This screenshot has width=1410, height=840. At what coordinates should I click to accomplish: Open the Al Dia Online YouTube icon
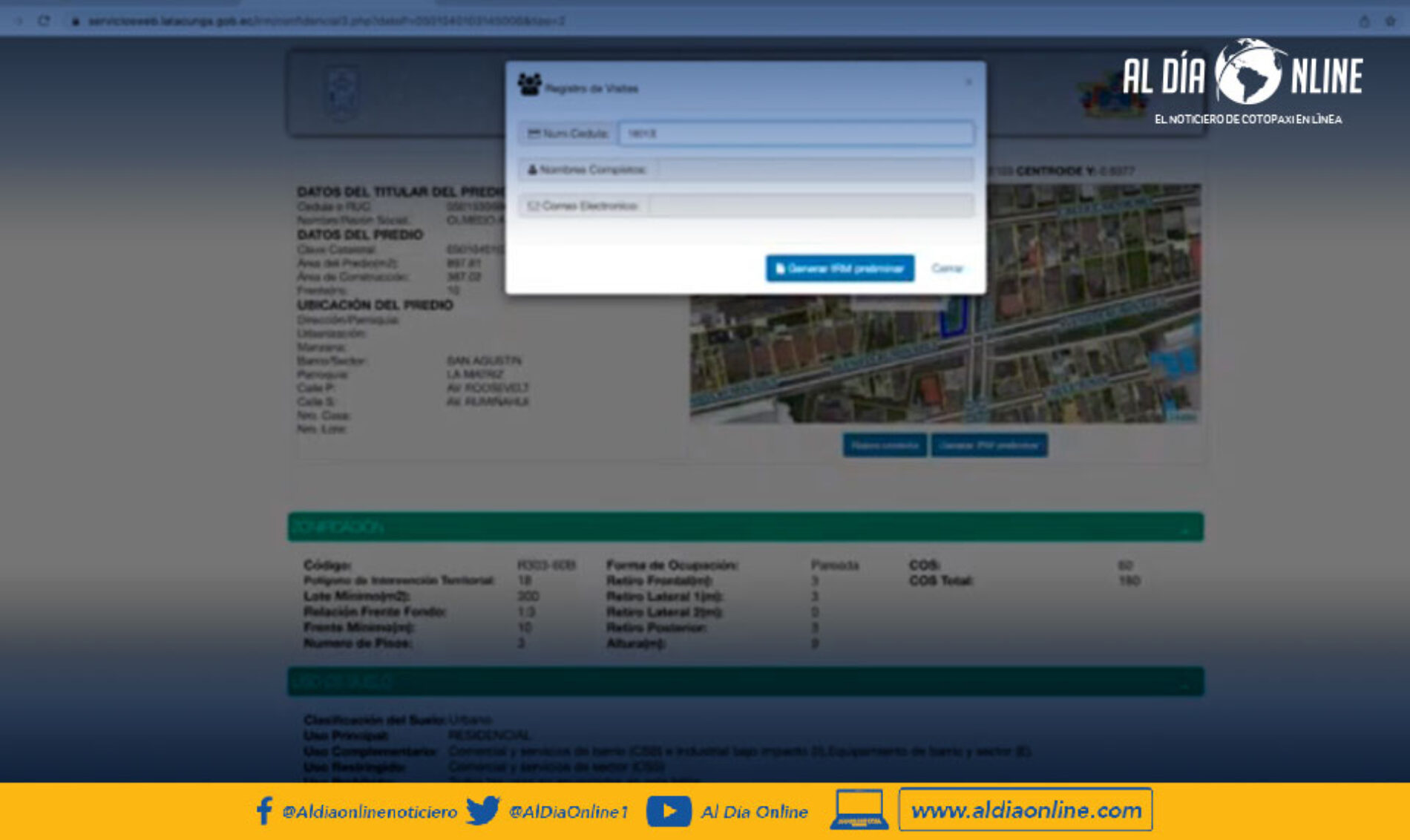668,812
